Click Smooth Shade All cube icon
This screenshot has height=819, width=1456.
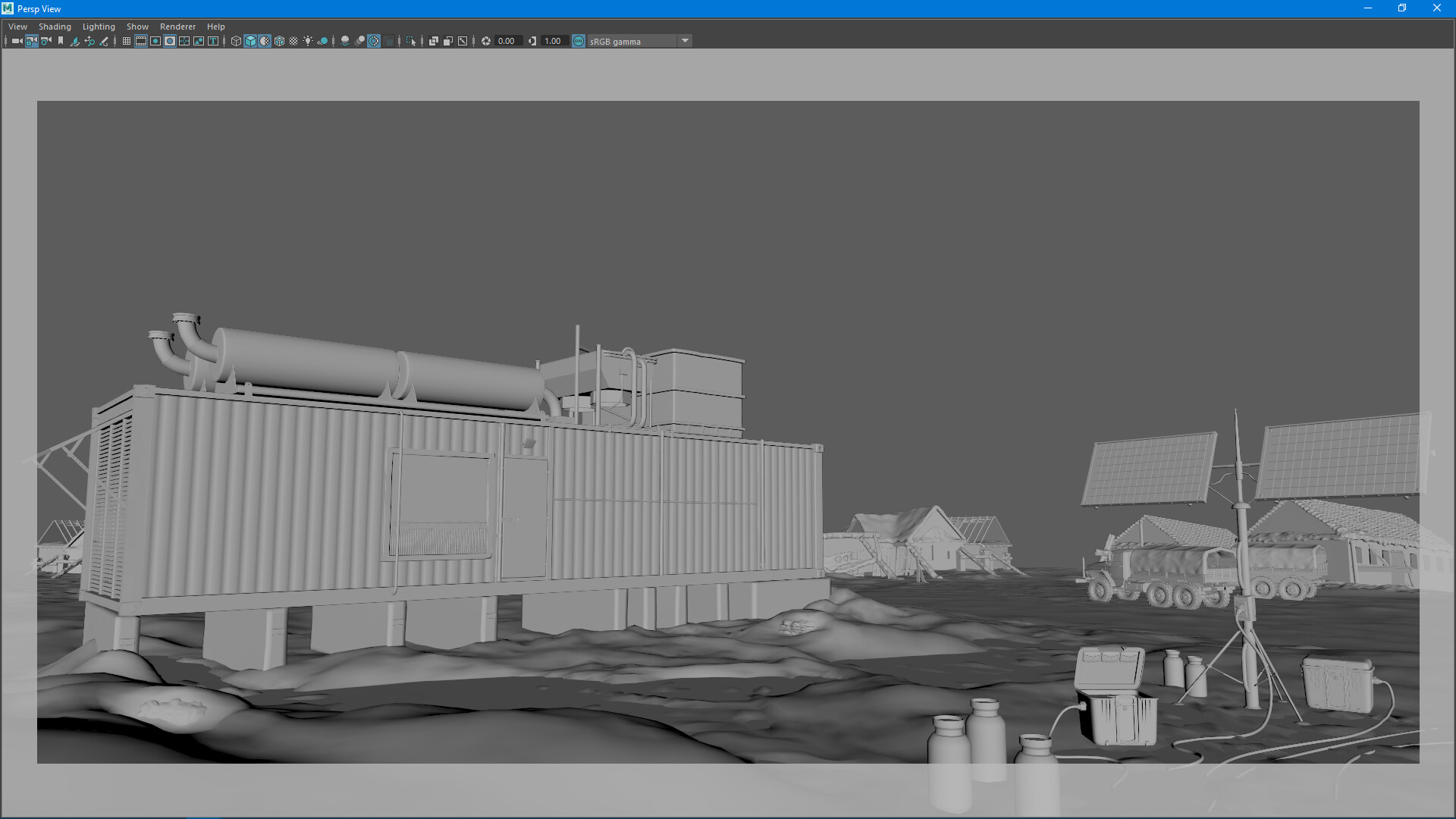[x=250, y=41]
